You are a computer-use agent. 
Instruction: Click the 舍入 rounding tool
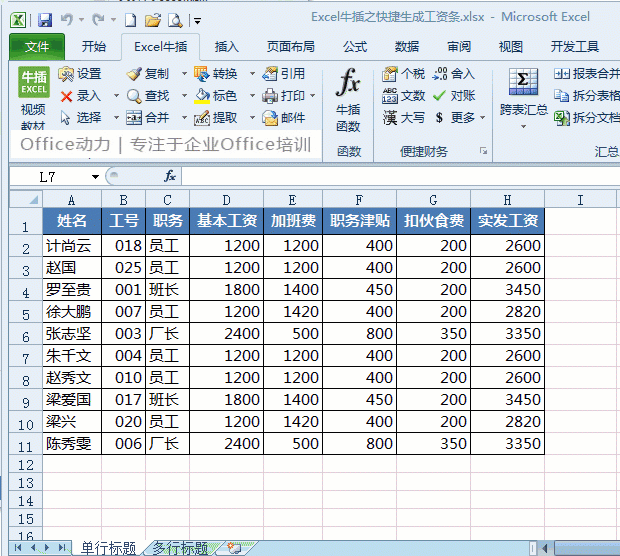(454, 74)
